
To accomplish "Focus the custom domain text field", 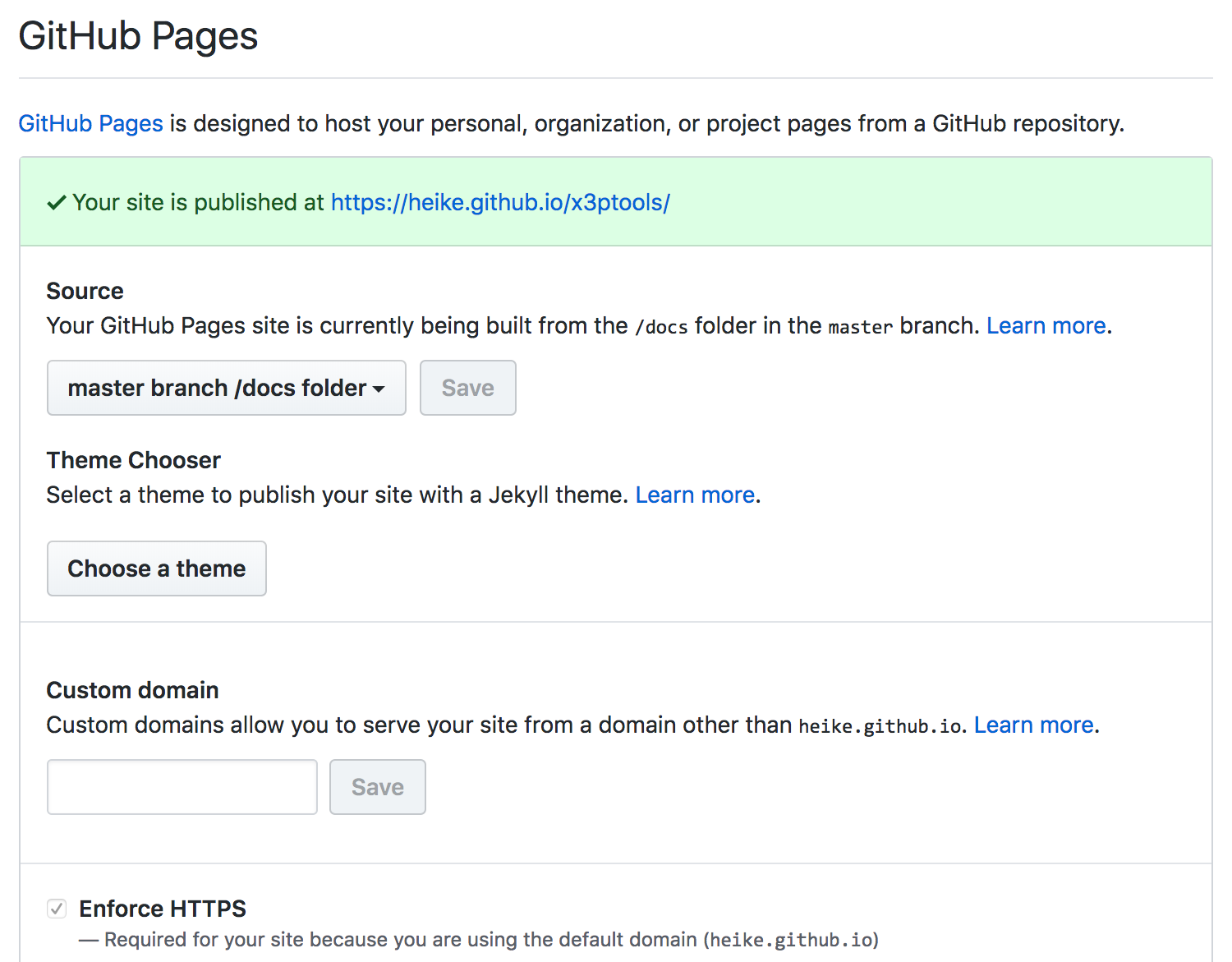I will point(182,787).
